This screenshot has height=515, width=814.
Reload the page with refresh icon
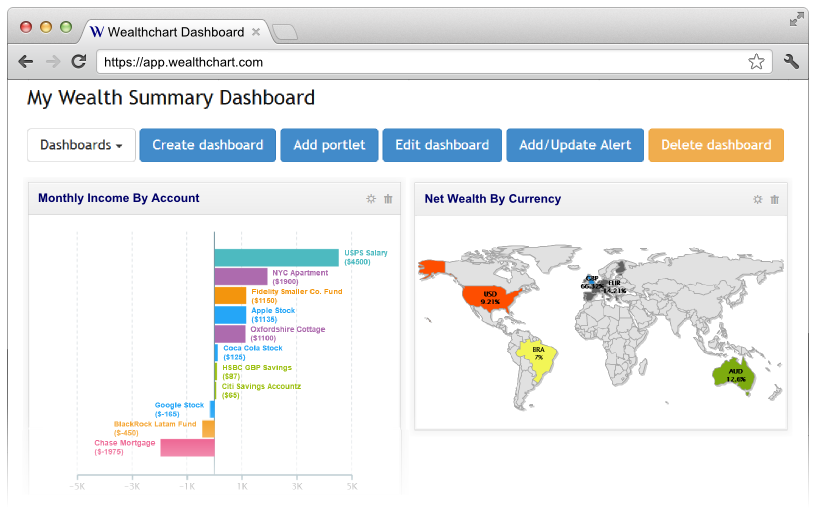79,61
